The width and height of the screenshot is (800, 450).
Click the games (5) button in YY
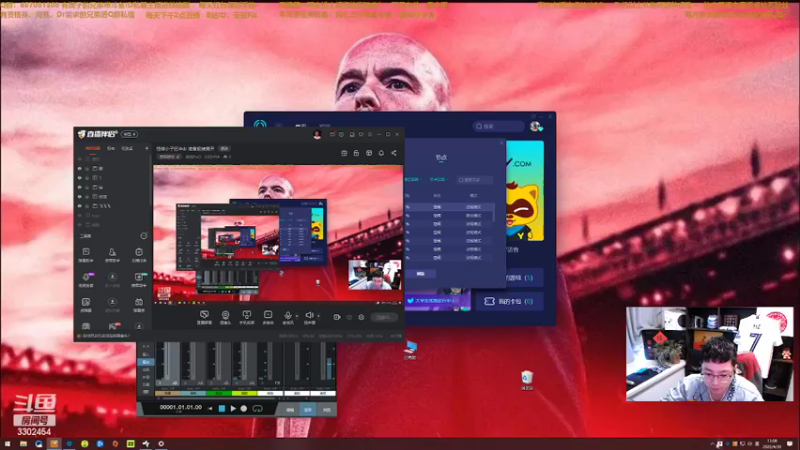coord(524,278)
